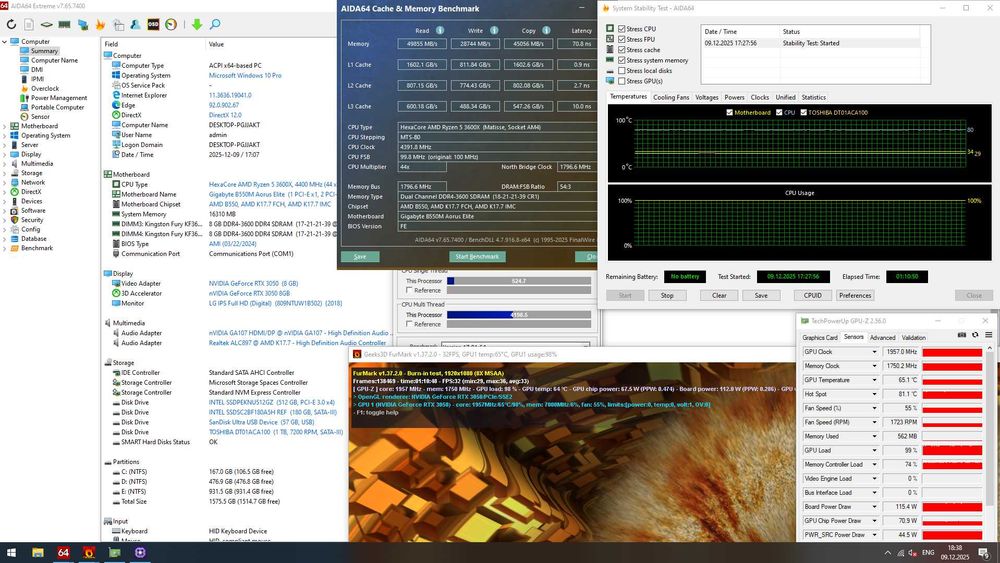This screenshot has width=1000, height=563.
Task: Toggle the Motherboard graph checkbox
Action: tap(730, 112)
